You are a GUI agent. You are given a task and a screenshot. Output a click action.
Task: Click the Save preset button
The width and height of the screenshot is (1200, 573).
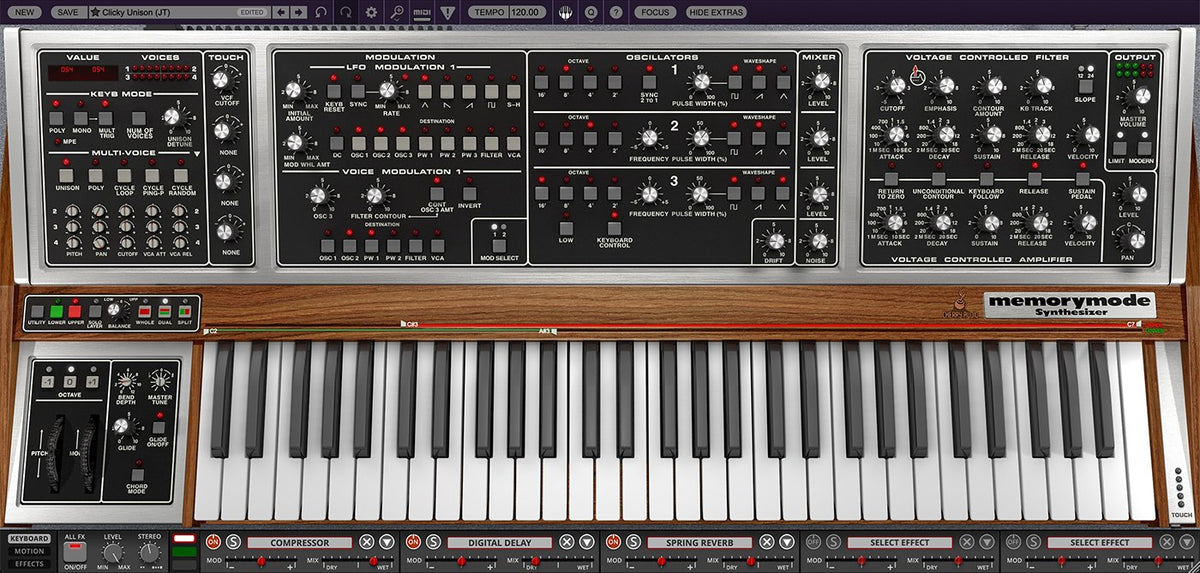point(67,12)
